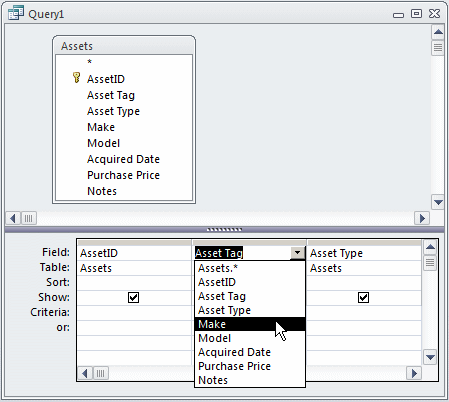Click the column selector above Asset Type field
The height and width of the screenshot is (402, 449).
[x=364, y=242]
